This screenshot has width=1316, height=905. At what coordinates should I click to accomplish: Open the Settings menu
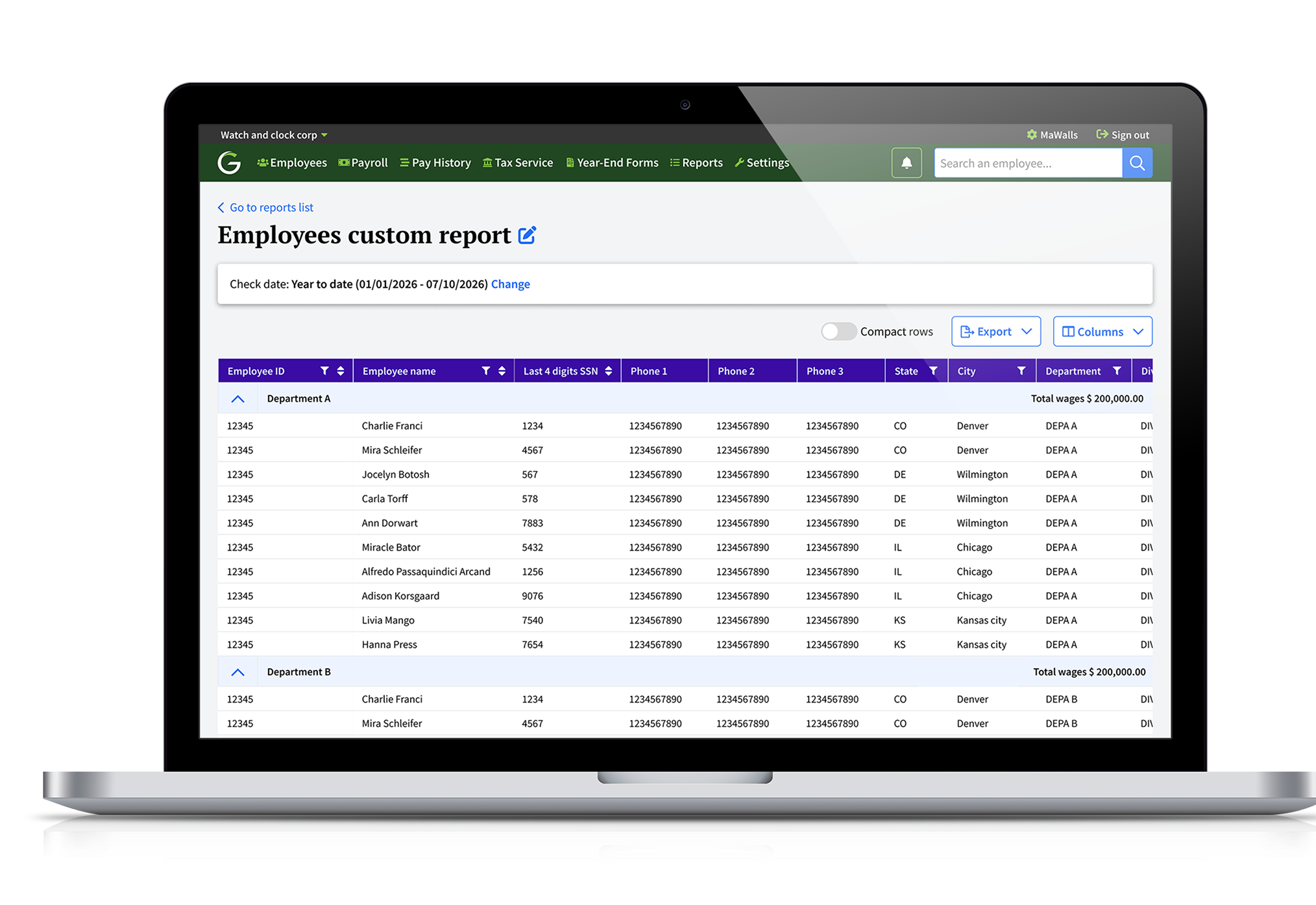762,162
